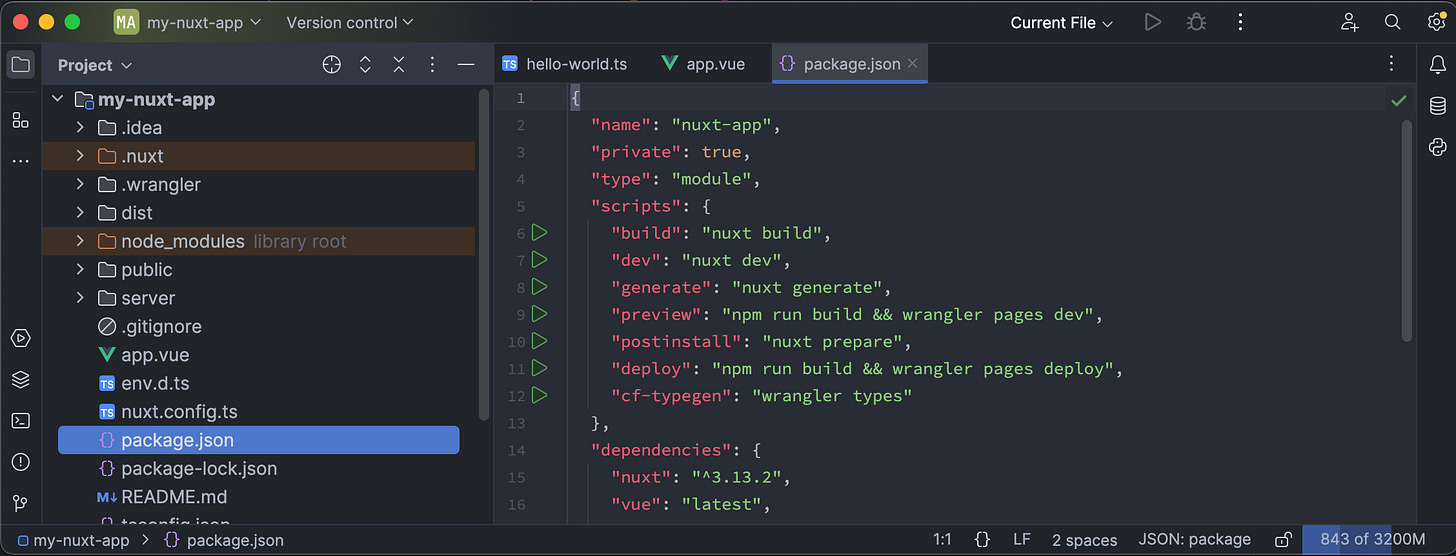1456x556 pixels.
Task: Run the "cf-typegen" script gutter arrow
Action: pos(540,395)
